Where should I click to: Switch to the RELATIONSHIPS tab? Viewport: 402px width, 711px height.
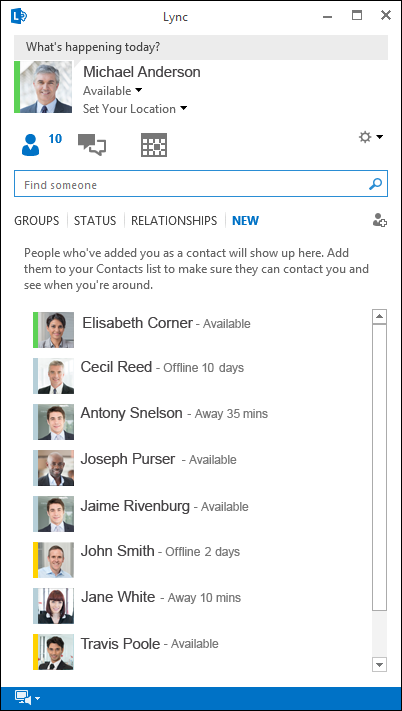click(174, 221)
